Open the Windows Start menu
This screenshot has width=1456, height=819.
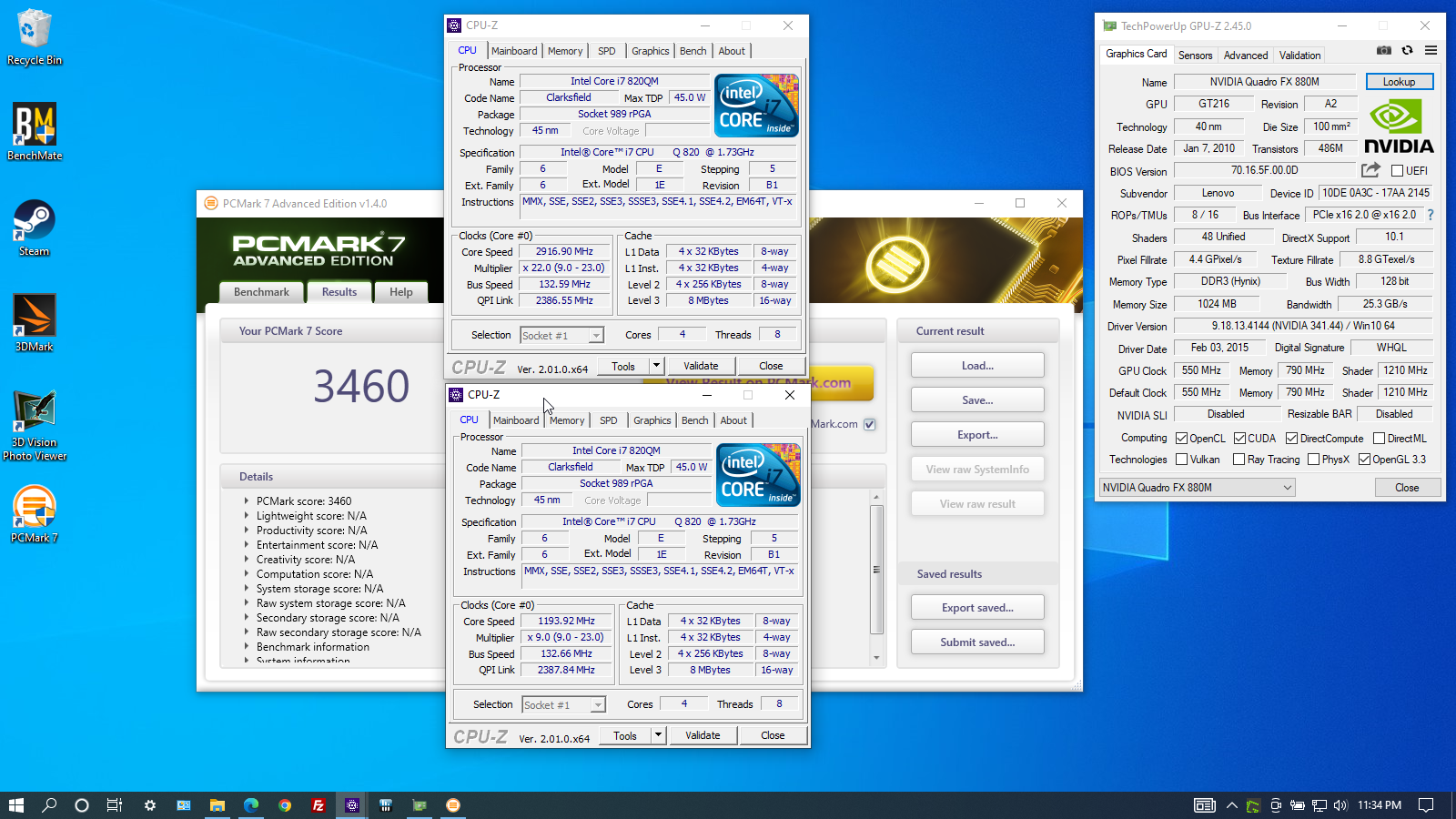15,805
